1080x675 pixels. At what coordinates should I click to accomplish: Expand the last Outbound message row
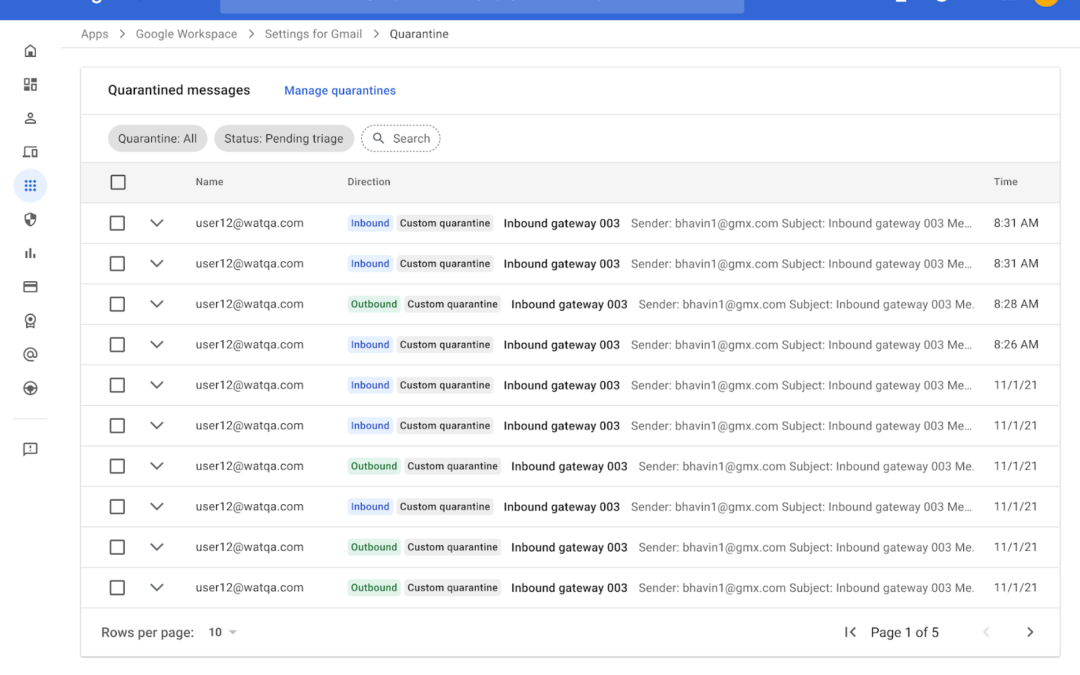click(157, 588)
